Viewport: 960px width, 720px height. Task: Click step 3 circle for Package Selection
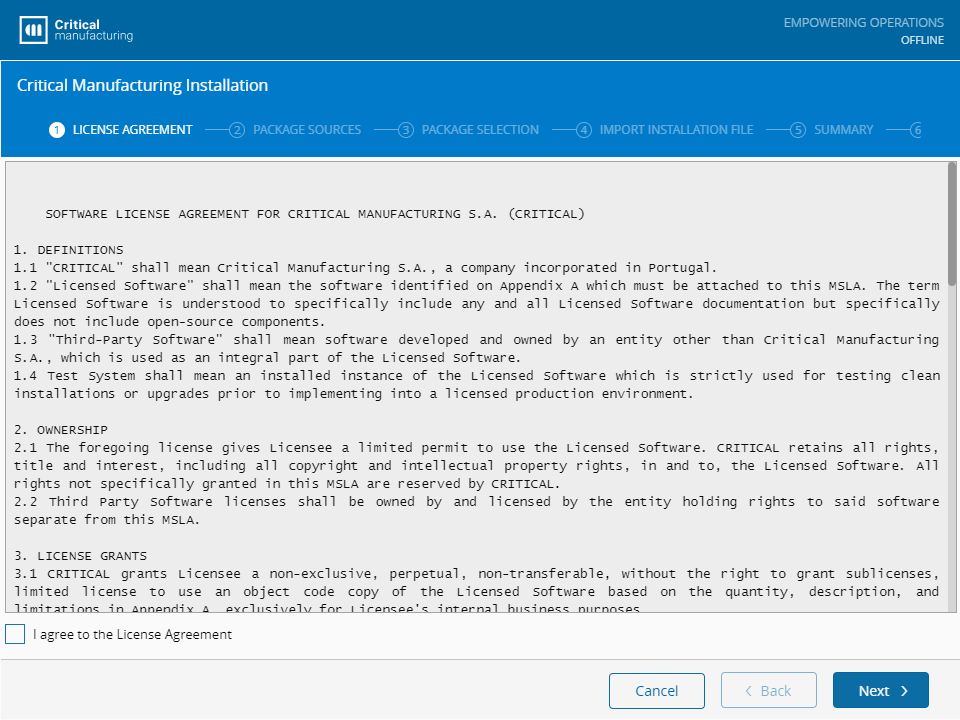(406, 130)
